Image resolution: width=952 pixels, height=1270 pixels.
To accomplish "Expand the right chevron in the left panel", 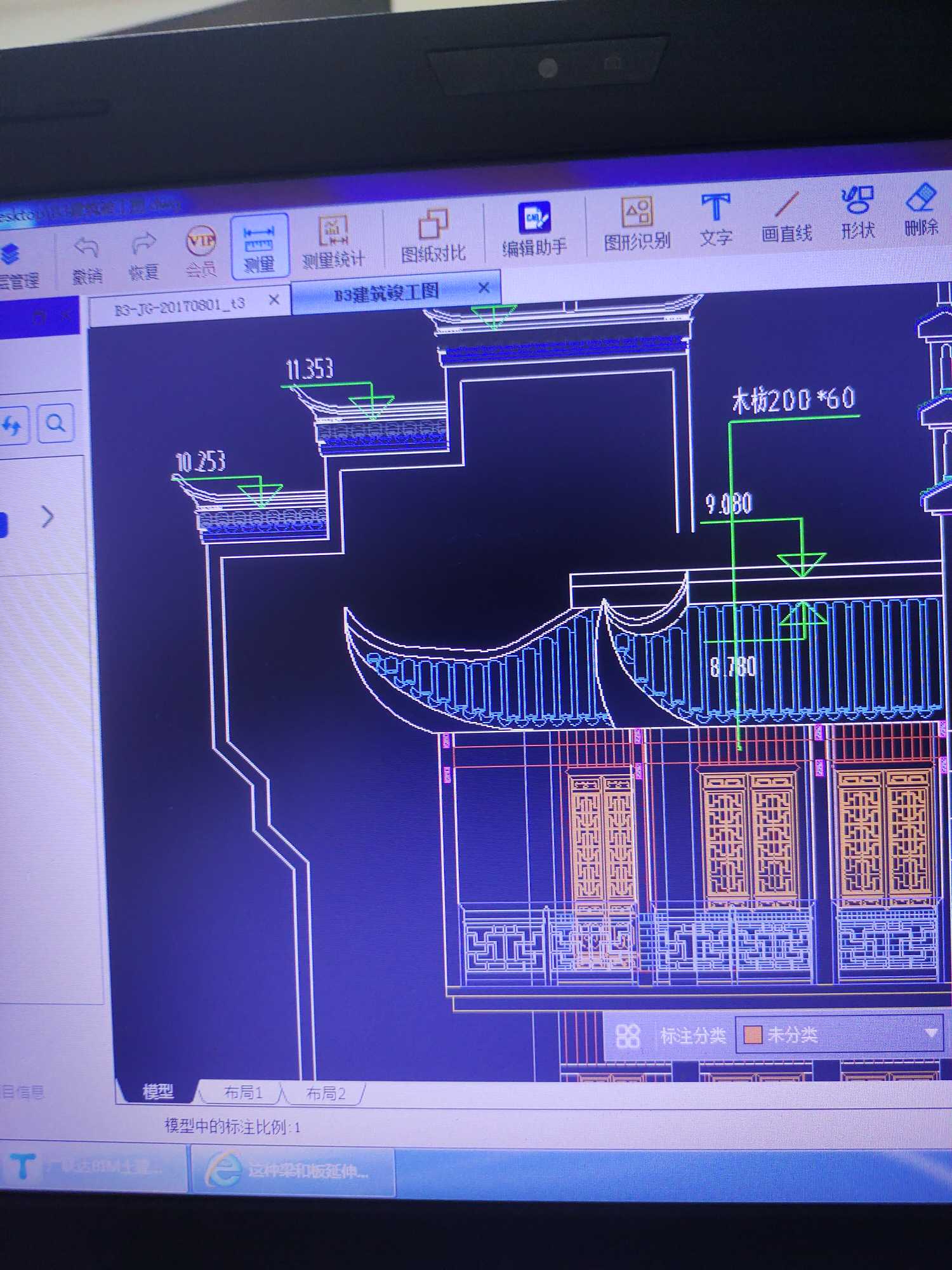I will pos(48,517).
